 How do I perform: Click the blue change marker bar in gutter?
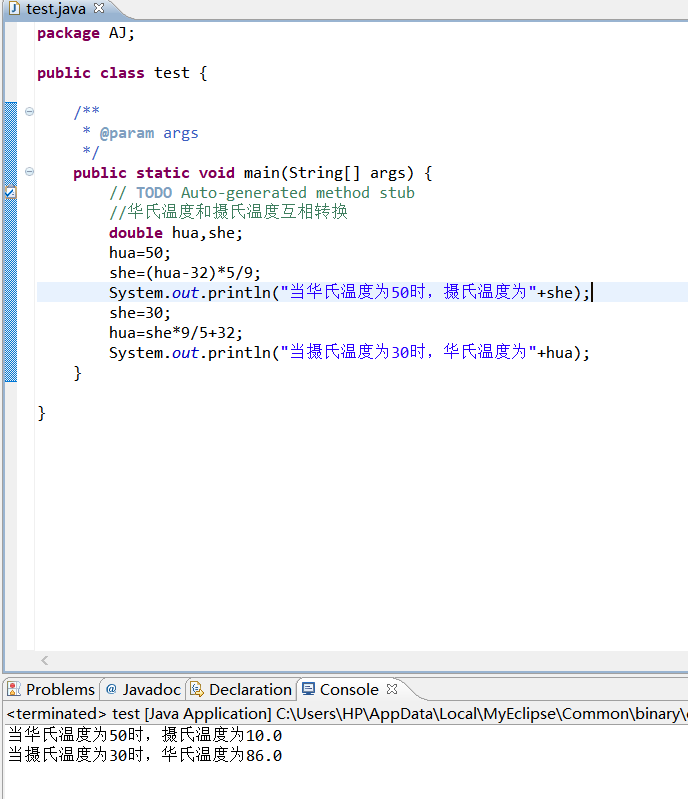pos(11,242)
